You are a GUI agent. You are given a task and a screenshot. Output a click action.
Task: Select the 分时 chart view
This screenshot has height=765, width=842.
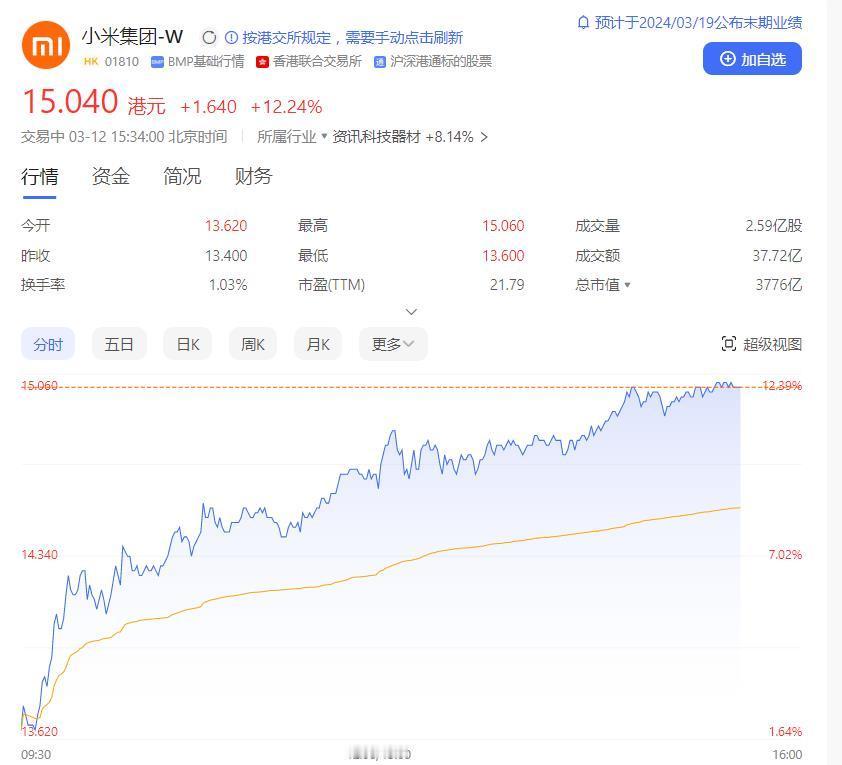point(48,344)
